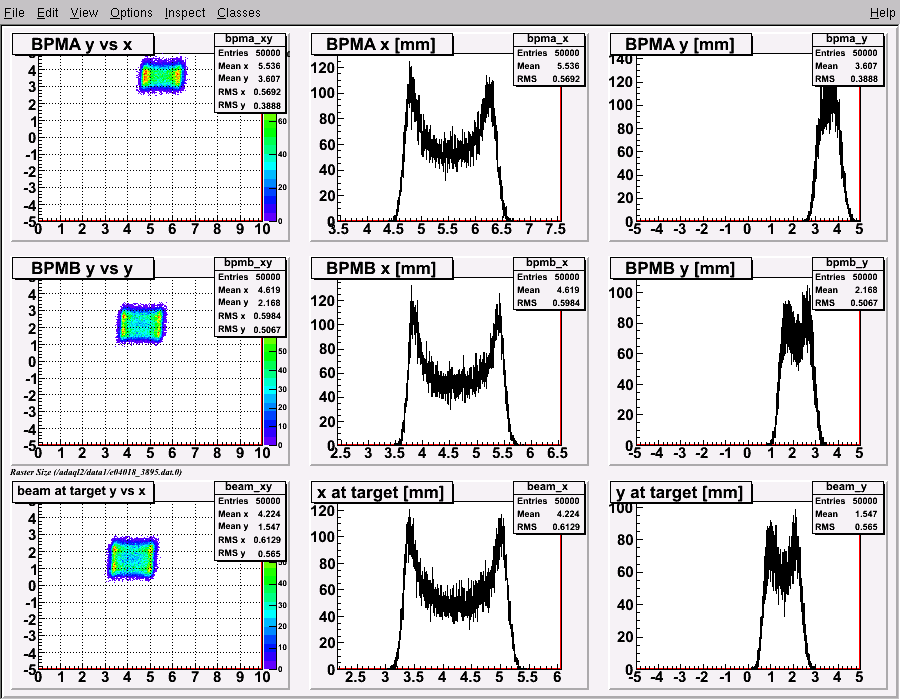
Task: Open the Classes menu
Action: (x=238, y=13)
